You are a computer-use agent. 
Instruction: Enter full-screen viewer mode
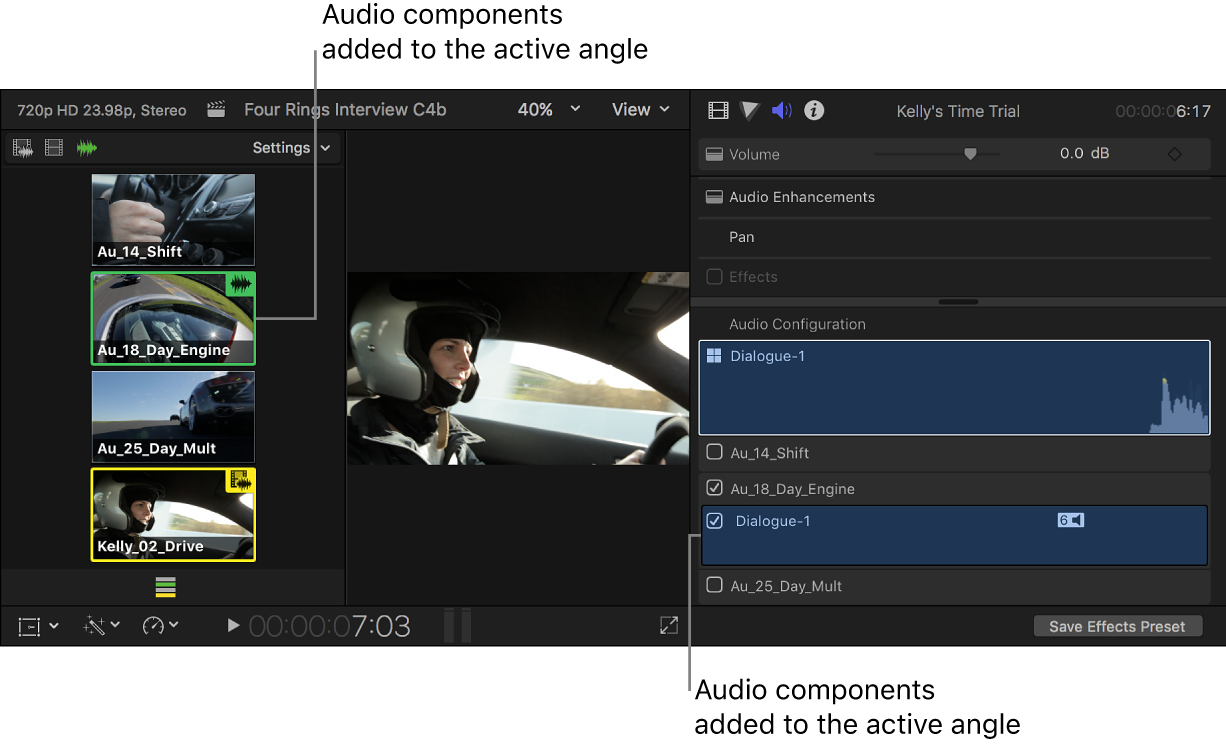[x=668, y=625]
